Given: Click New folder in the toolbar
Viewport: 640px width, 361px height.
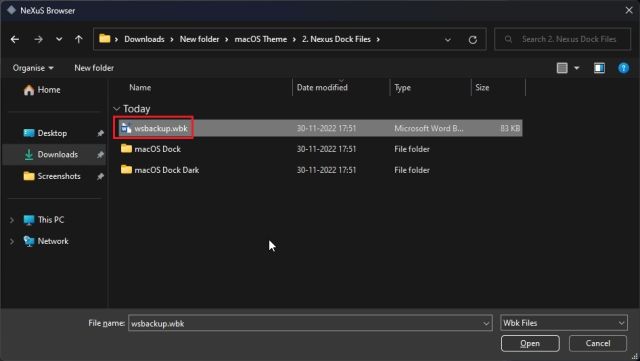Looking at the screenshot, I should [94, 68].
